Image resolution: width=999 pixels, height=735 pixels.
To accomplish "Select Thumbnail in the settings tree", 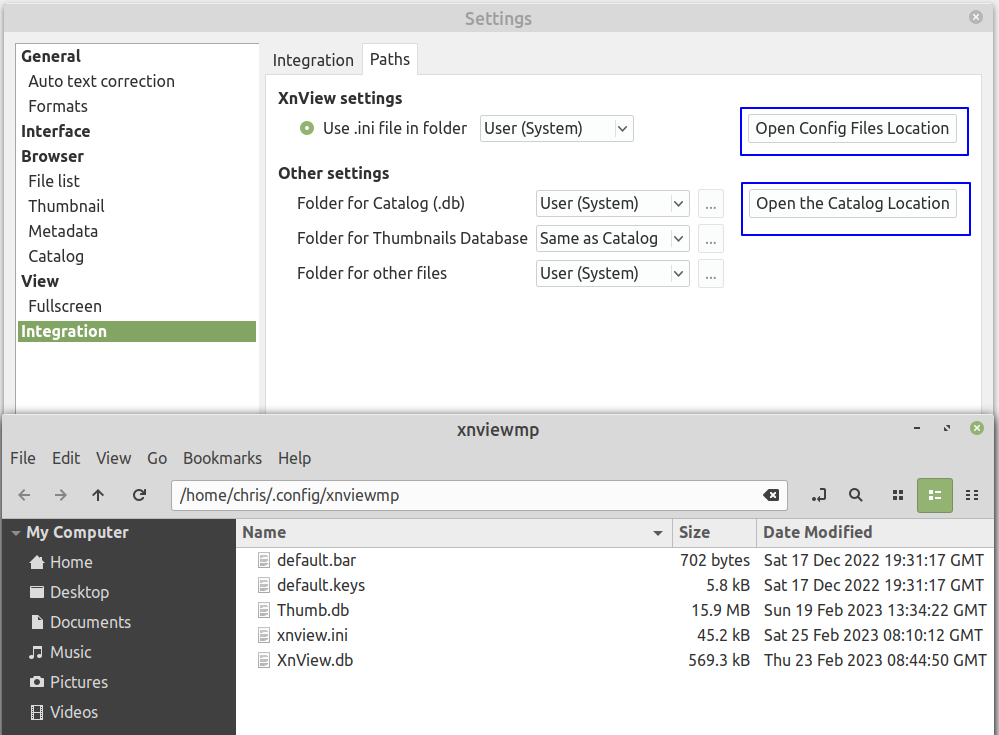I will 66,206.
